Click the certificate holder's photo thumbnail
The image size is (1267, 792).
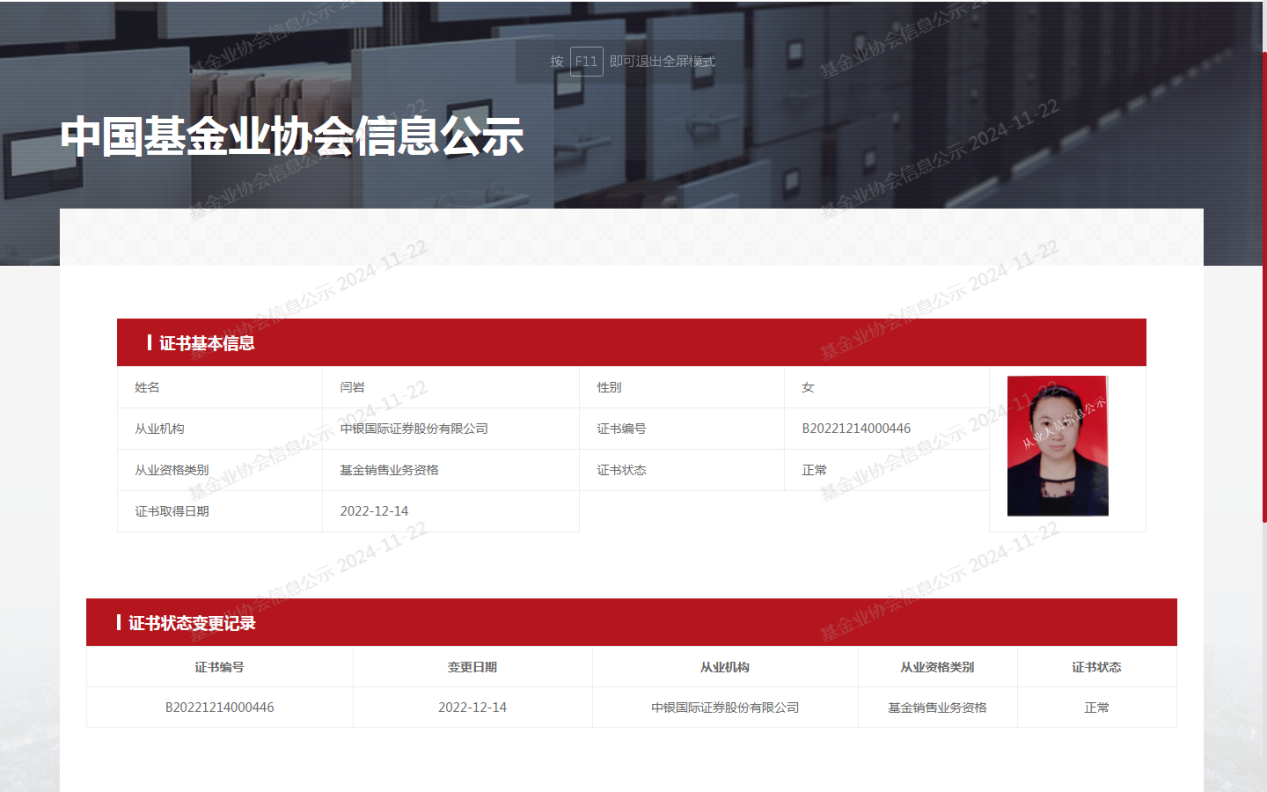click(1057, 446)
